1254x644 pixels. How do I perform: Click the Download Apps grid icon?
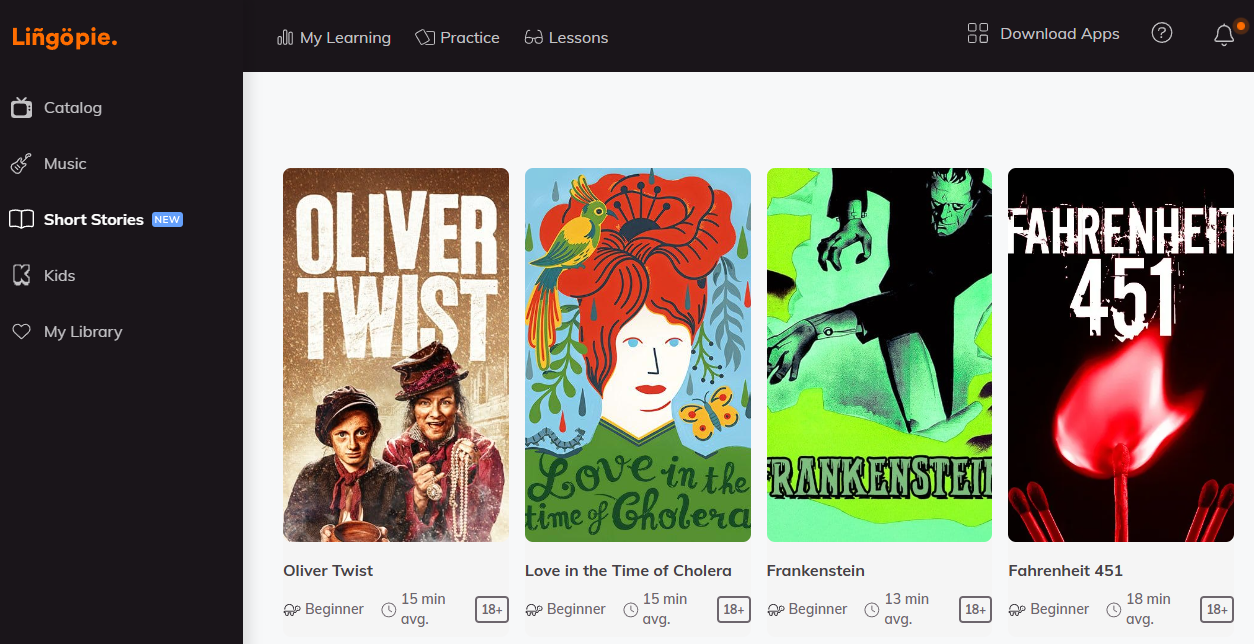(x=977, y=33)
